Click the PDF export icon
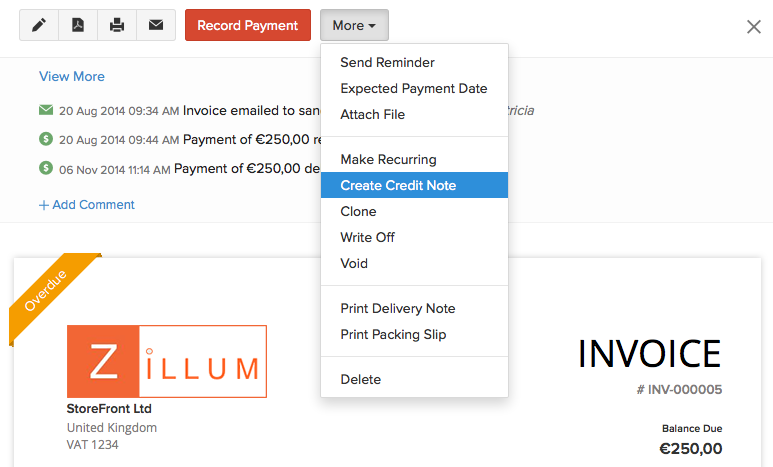Screen dimensions: 773x467 coord(78,25)
